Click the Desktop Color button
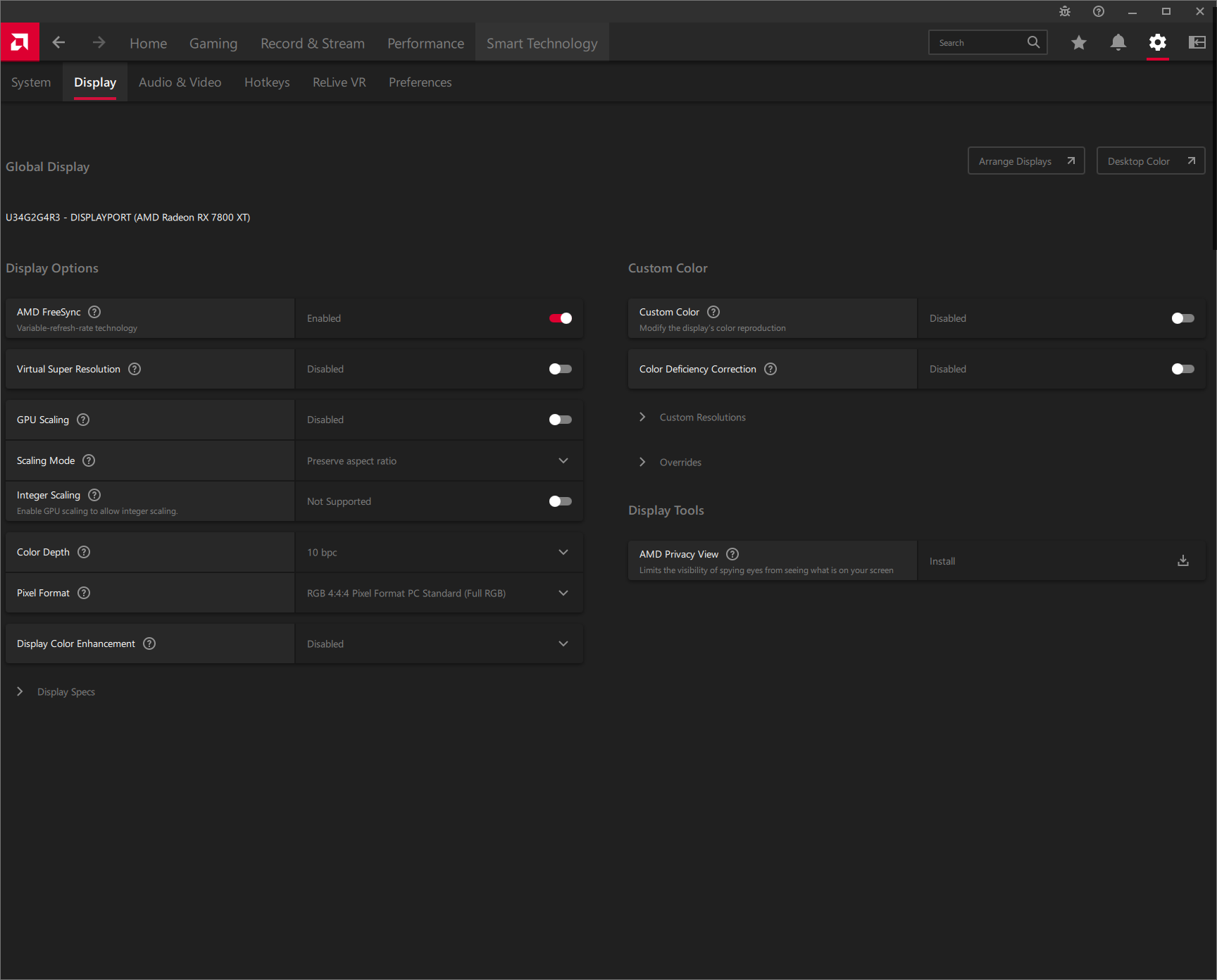Screen dimensions: 1217x980 pos(1151,161)
